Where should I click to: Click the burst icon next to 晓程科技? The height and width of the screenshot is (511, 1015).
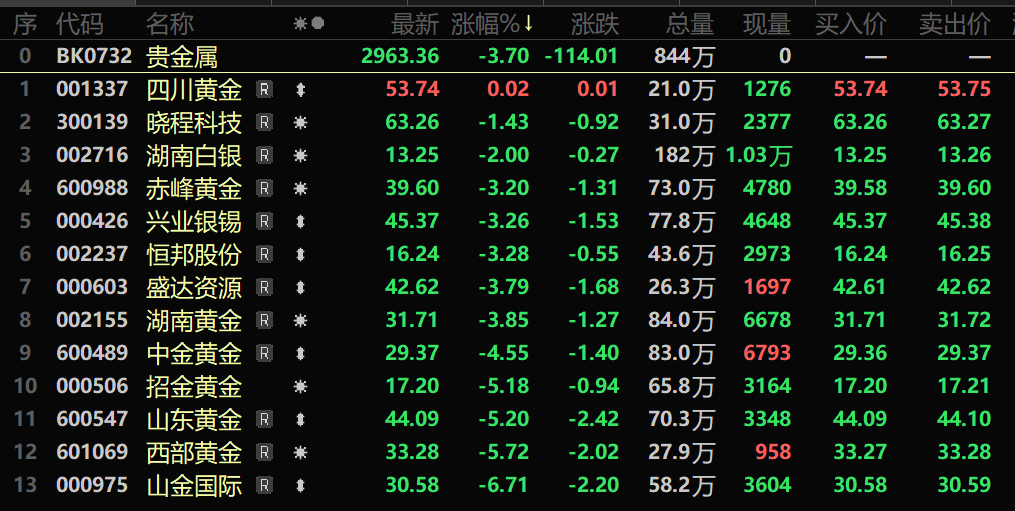300,123
